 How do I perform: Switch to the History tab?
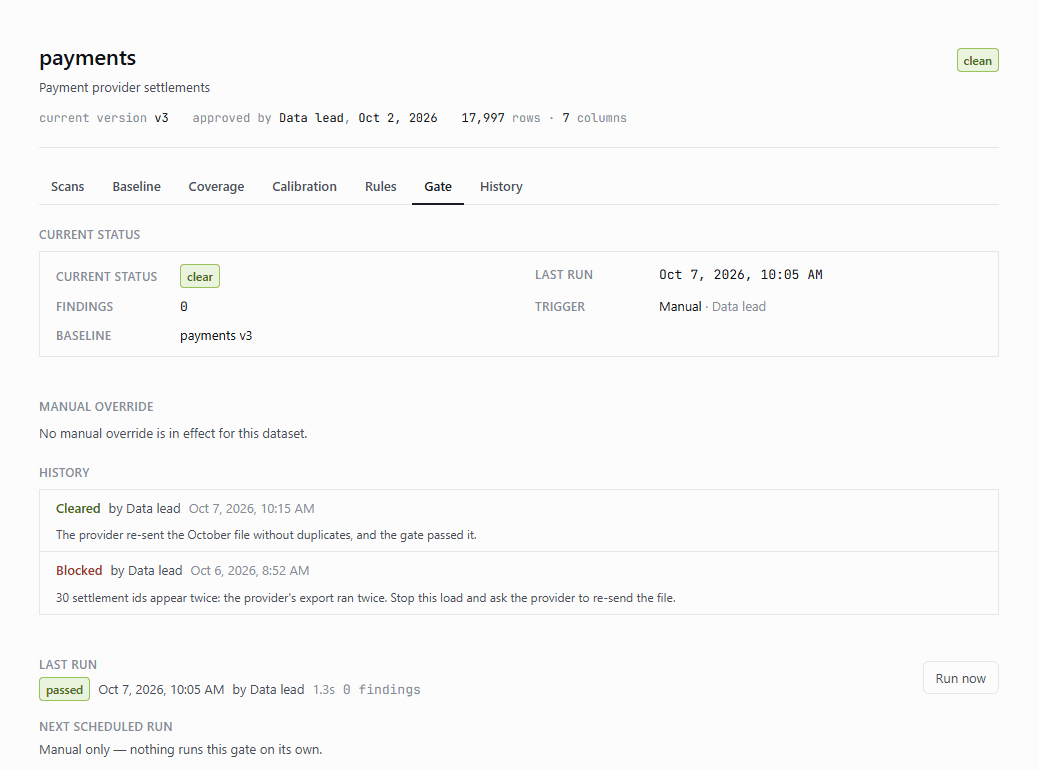(x=501, y=187)
